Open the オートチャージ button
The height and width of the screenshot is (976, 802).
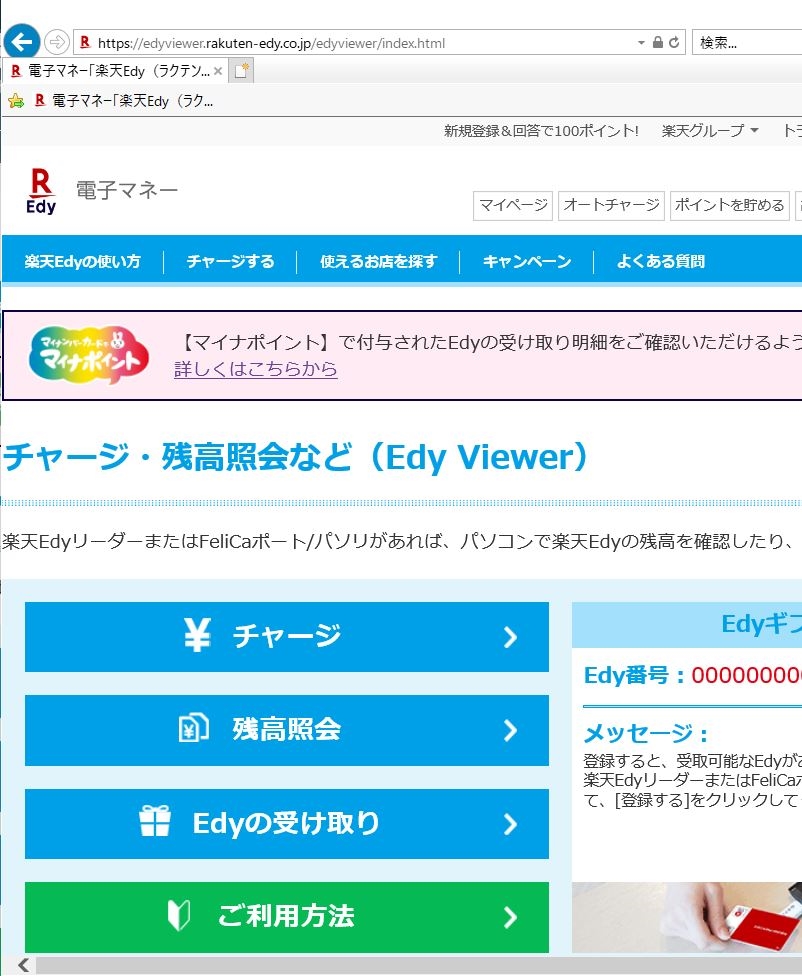pyautogui.click(x=611, y=205)
